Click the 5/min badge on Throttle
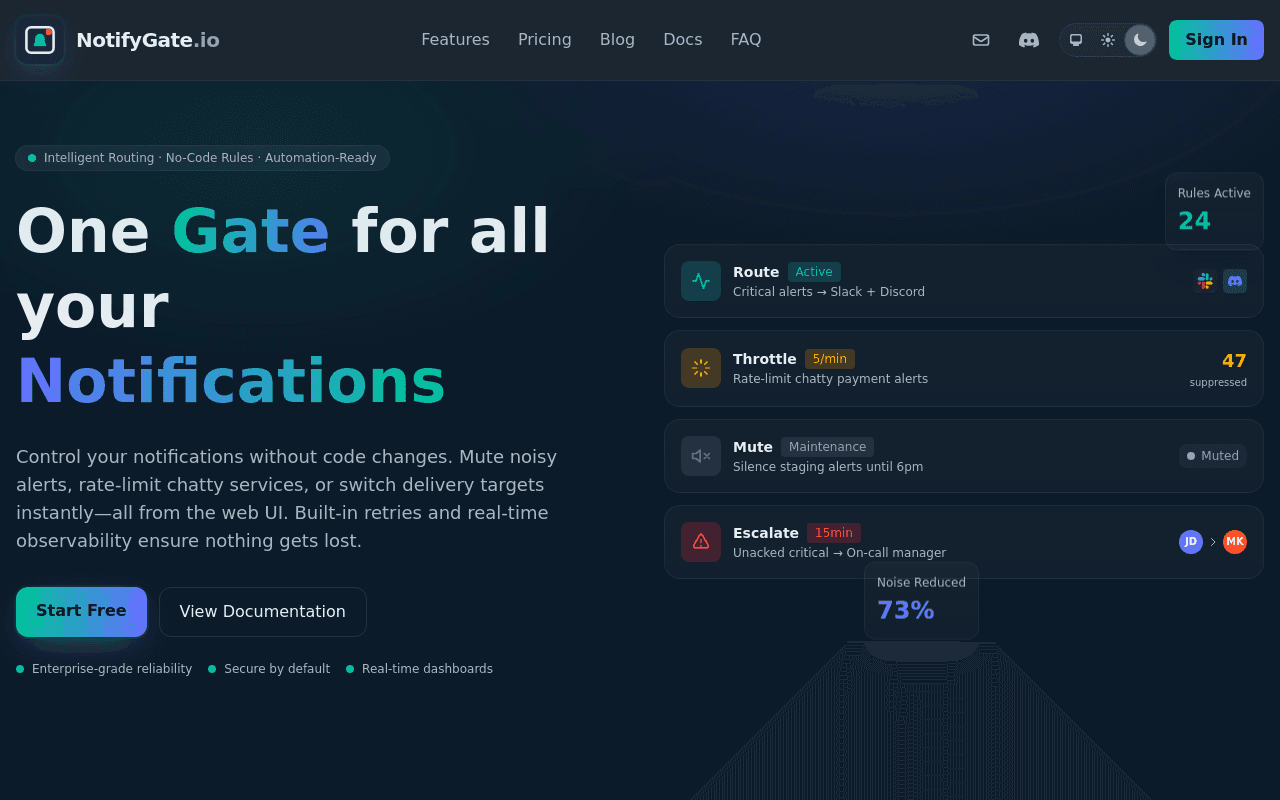The height and width of the screenshot is (800, 1280). [830, 359]
